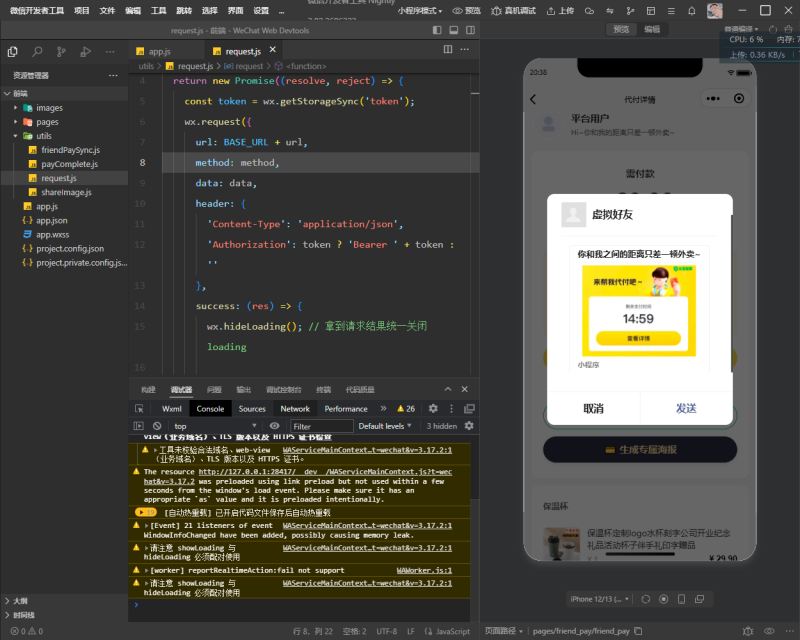
Task: Switch to the Sources tab
Action: (x=252, y=409)
